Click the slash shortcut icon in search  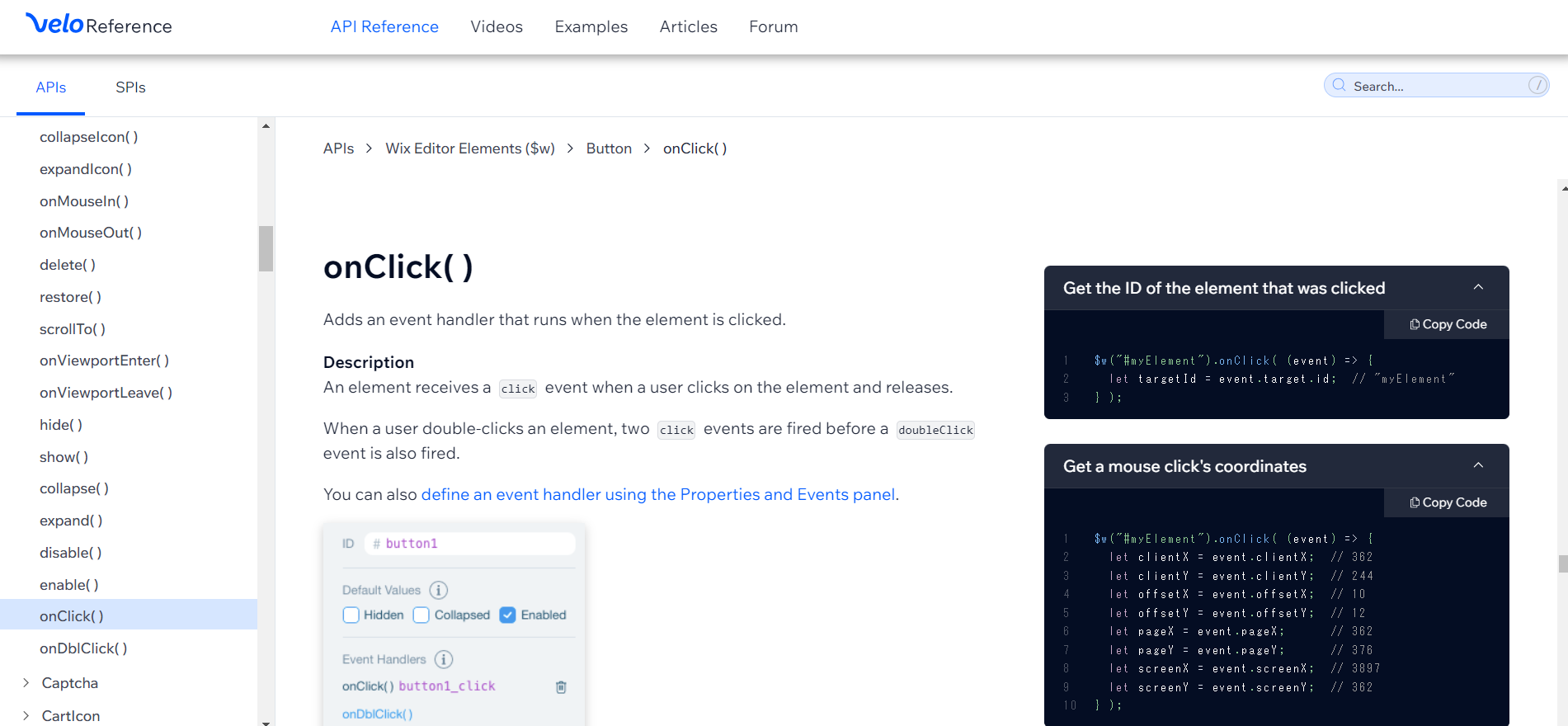click(1537, 85)
